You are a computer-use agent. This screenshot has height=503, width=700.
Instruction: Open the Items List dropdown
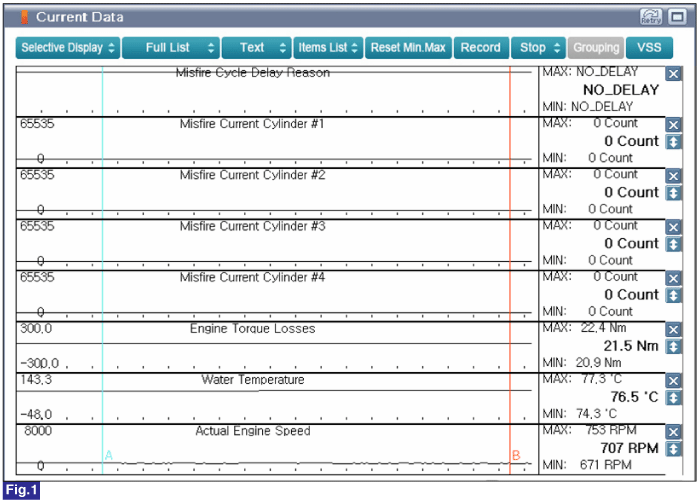click(x=328, y=48)
